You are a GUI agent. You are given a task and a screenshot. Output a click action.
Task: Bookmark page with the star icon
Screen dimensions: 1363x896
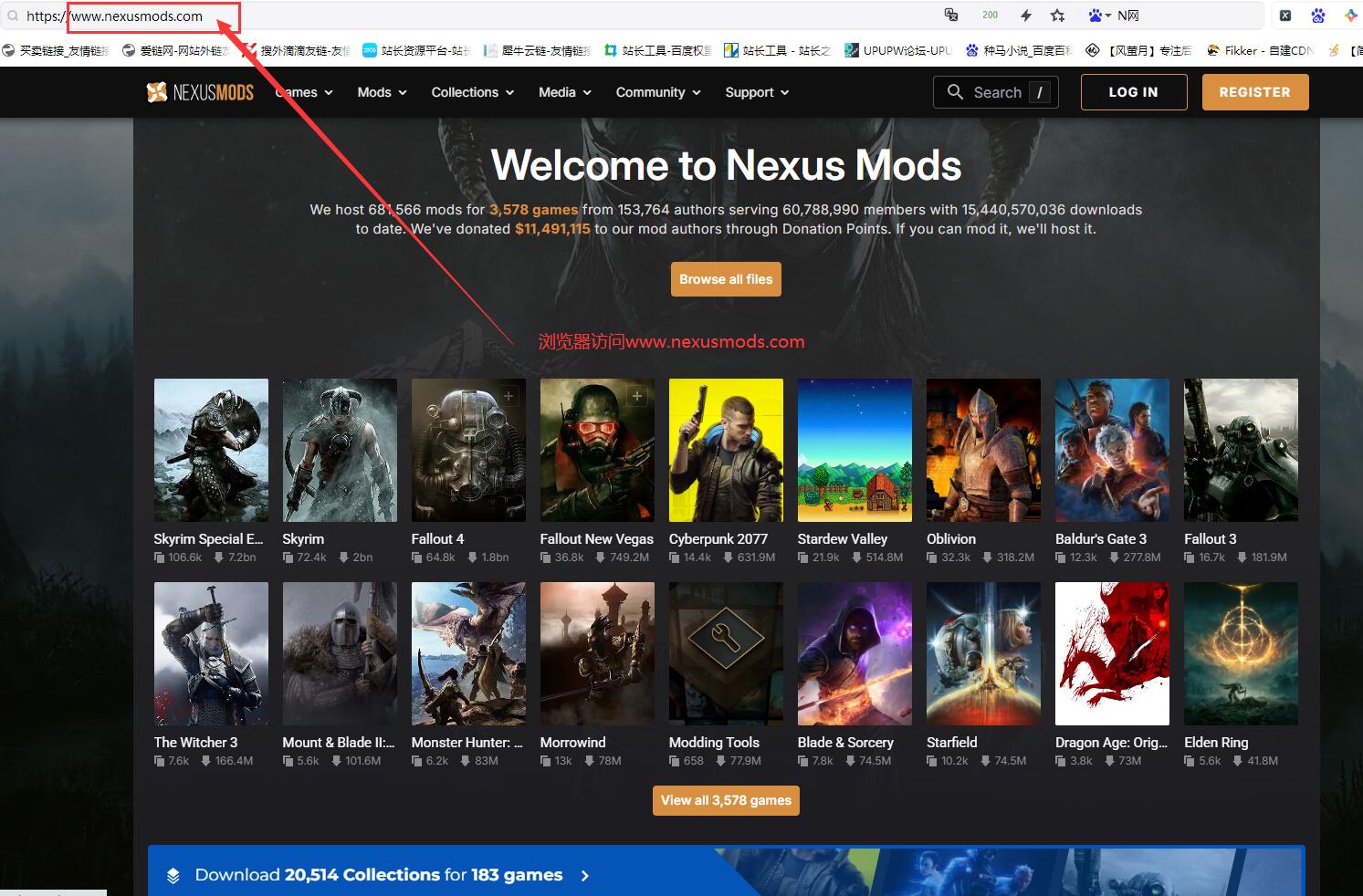[1057, 16]
